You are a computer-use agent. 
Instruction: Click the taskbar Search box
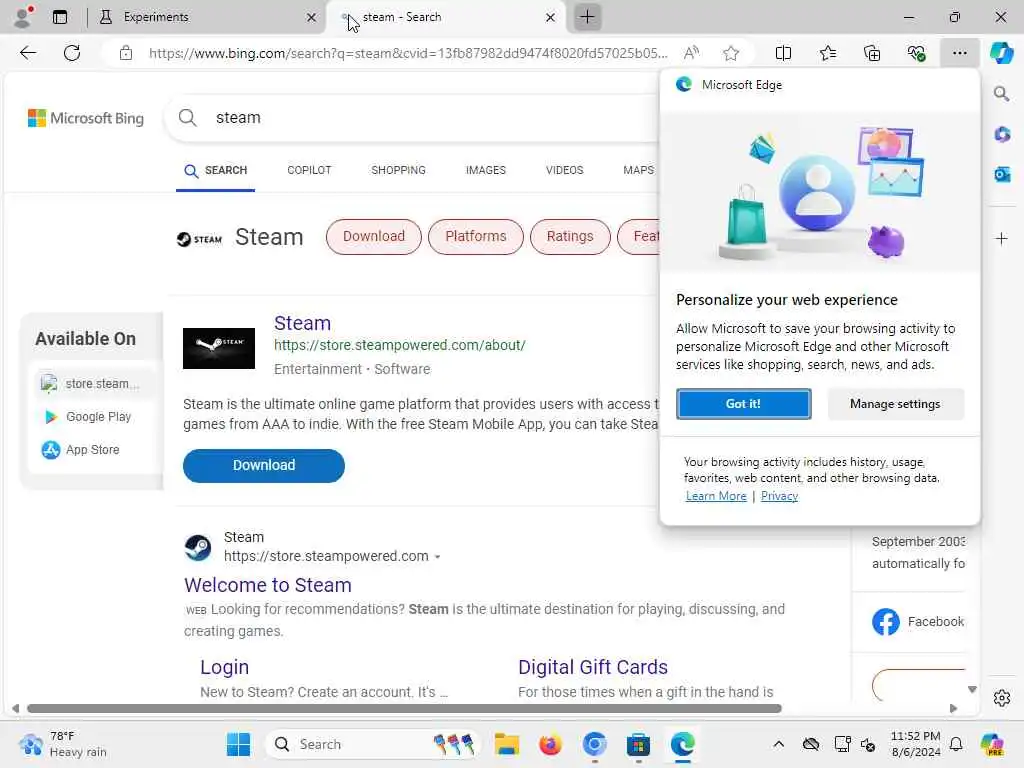372,744
